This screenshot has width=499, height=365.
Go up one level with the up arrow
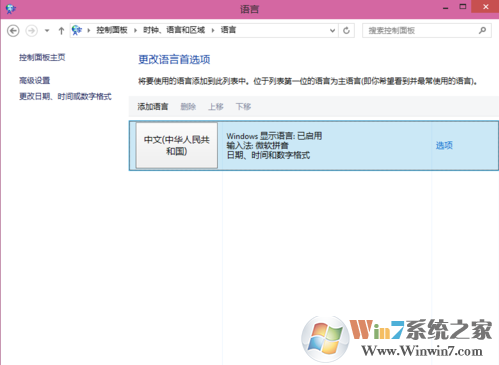pos(61,31)
